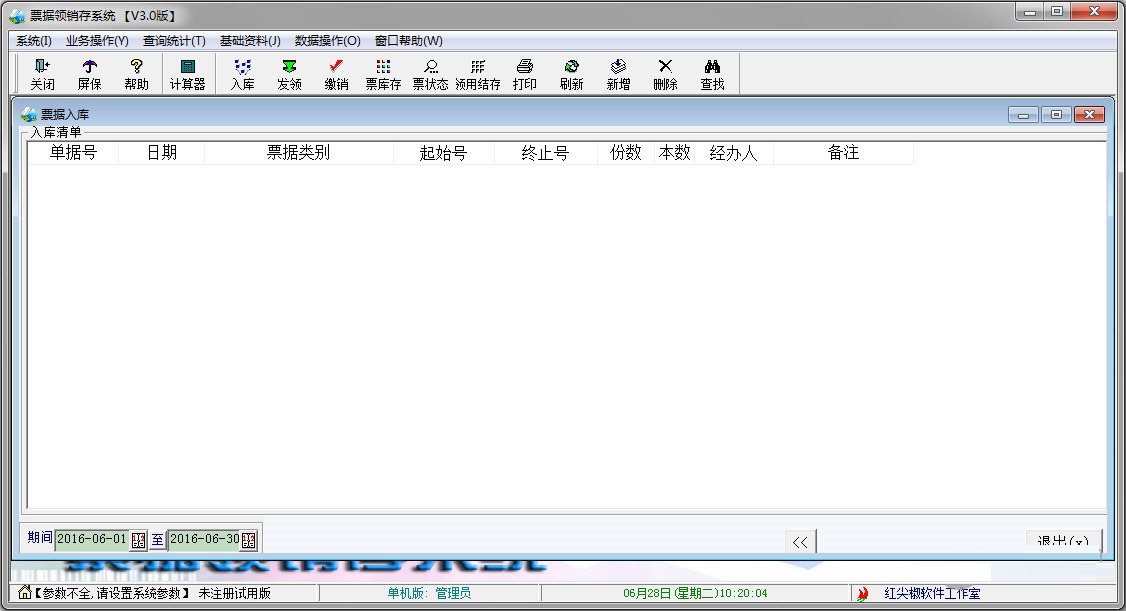Print the list using the 打印 icon
This screenshot has height=611, width=1126.
click(x=524, y=73)
